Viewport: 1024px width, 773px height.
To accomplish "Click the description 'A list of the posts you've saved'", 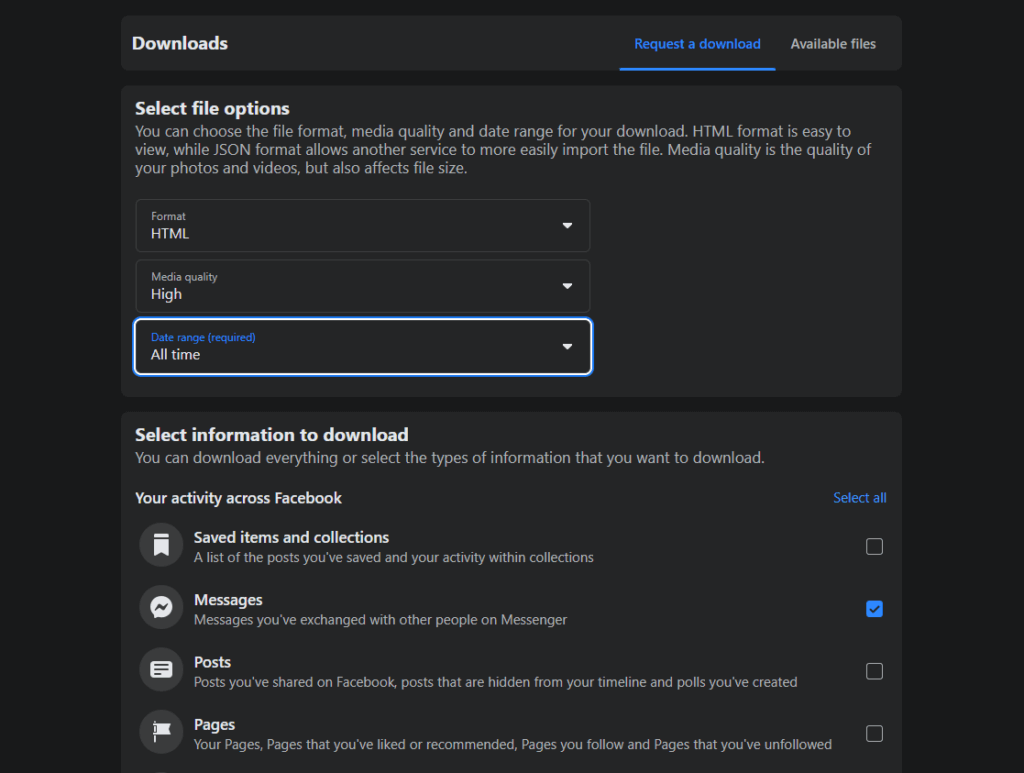I will [x=394, y=558].
